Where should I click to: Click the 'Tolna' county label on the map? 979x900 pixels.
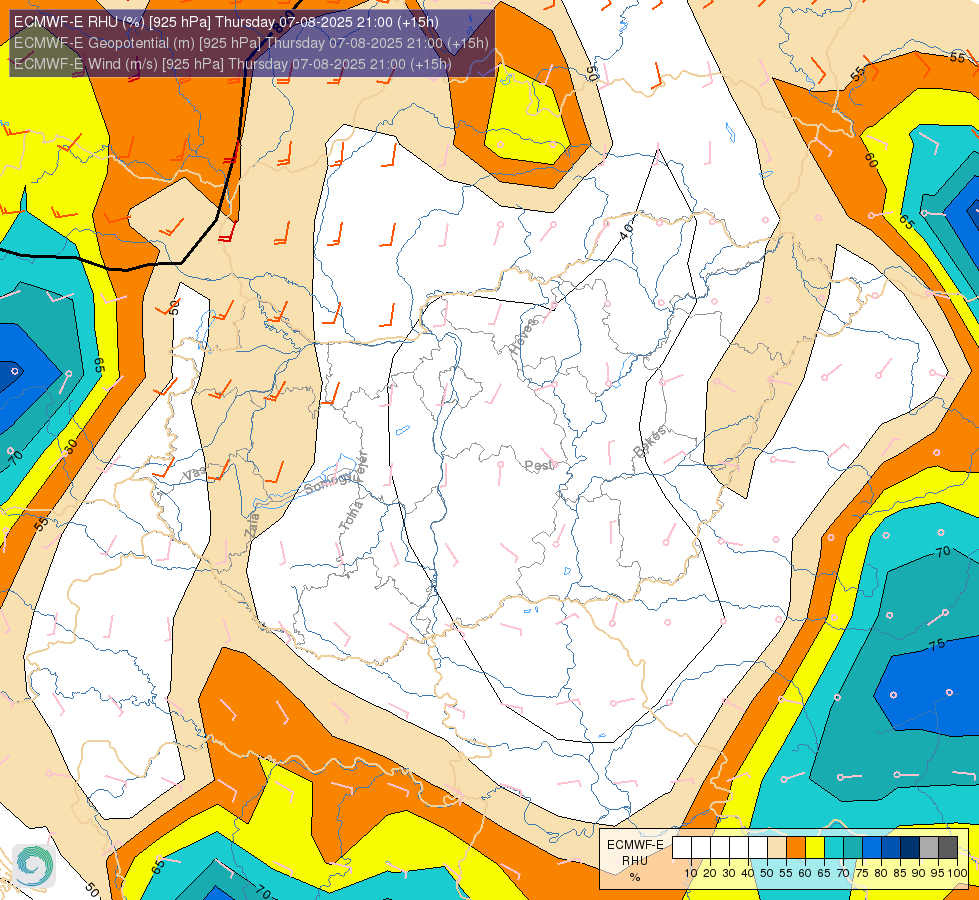click(x=350, y=516)
